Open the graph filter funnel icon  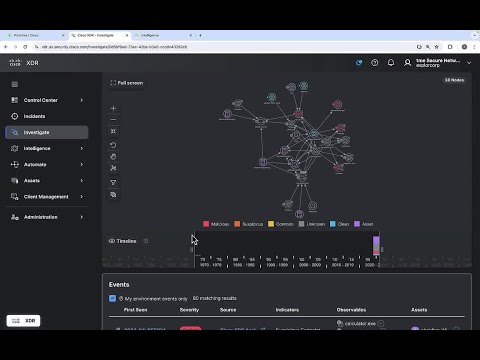coord(113,182)
